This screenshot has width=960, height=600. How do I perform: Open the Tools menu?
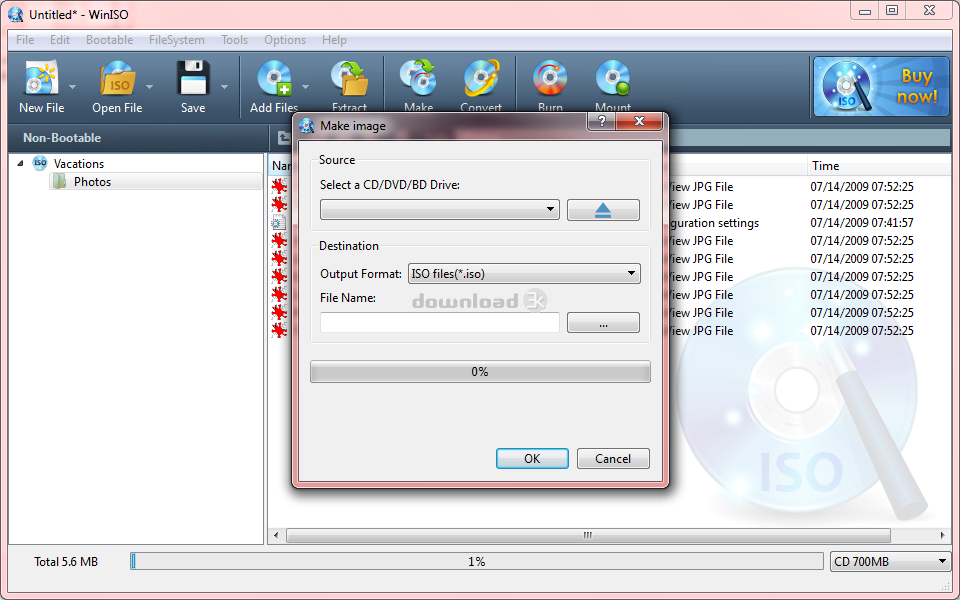(x=234, y=40)
